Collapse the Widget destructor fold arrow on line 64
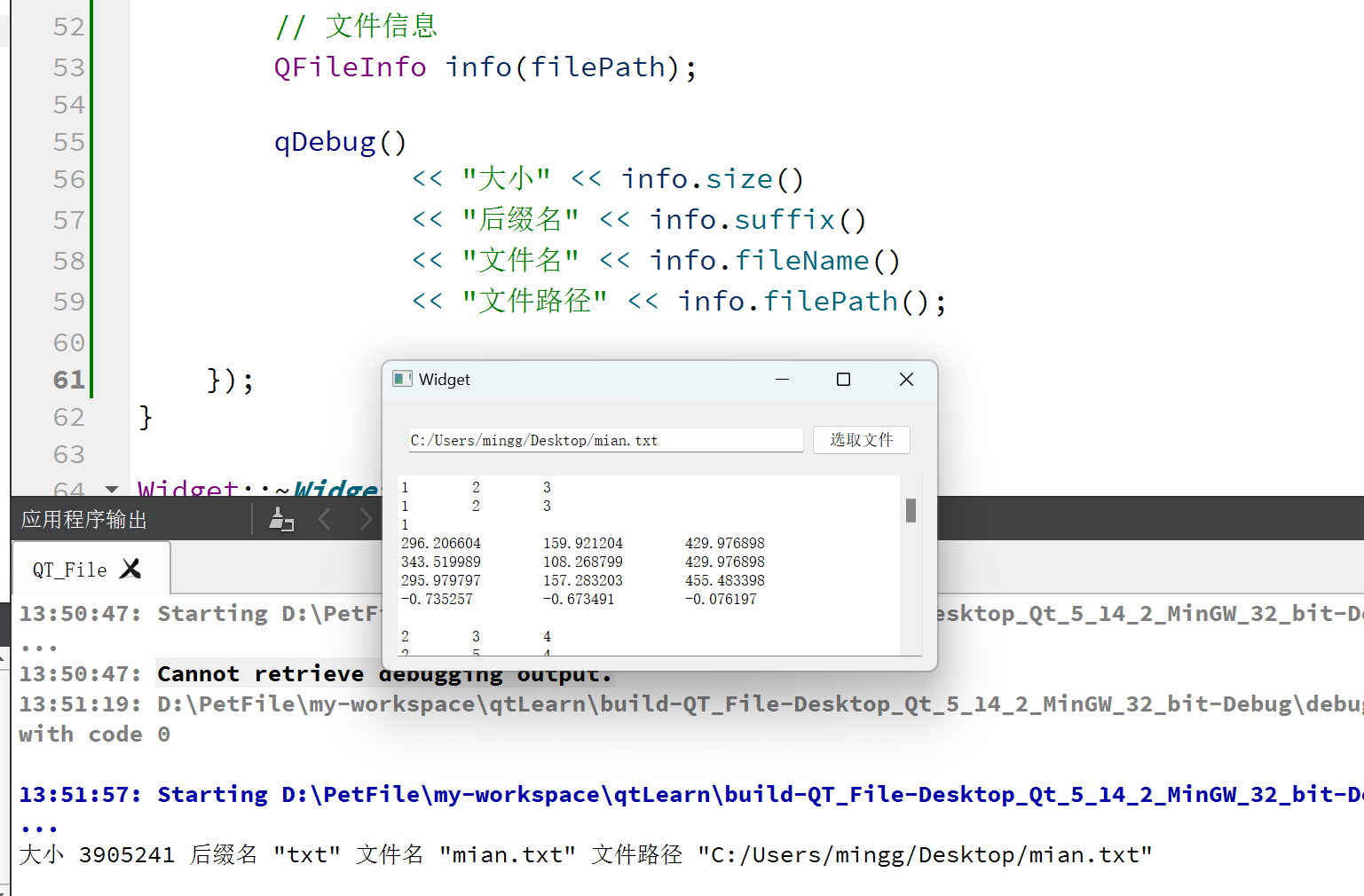 coord(112,489)
